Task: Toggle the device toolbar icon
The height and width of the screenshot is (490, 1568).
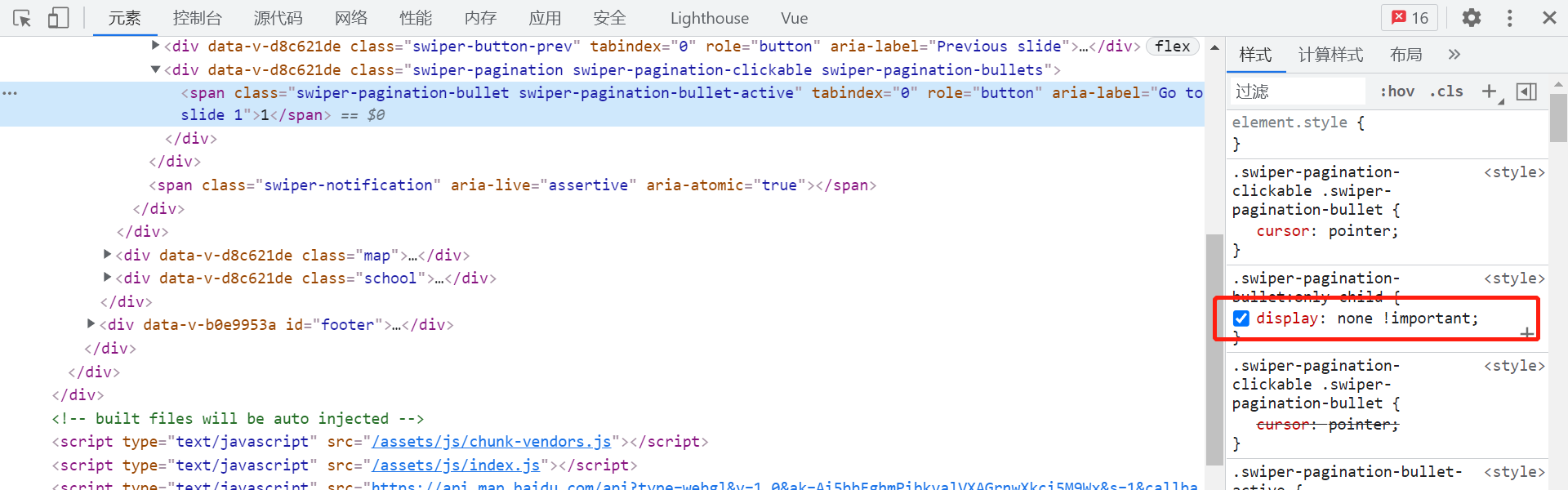Action: (58, 18)
